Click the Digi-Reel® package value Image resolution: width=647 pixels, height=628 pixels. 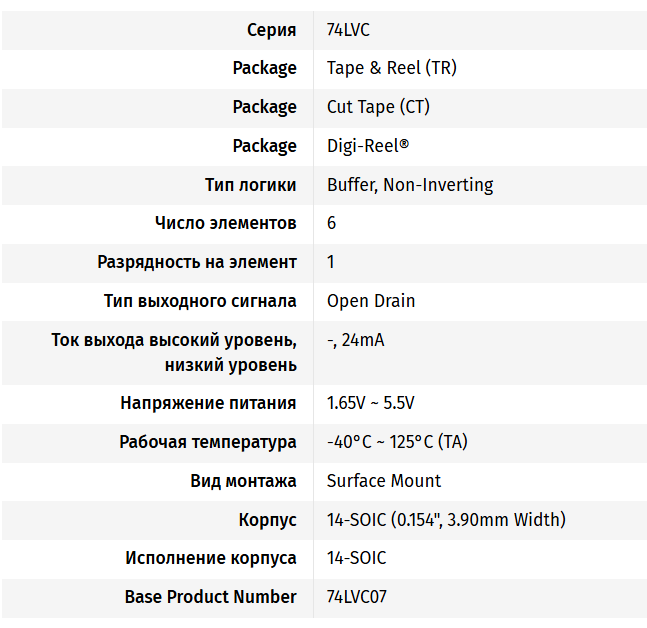[367, 146]
